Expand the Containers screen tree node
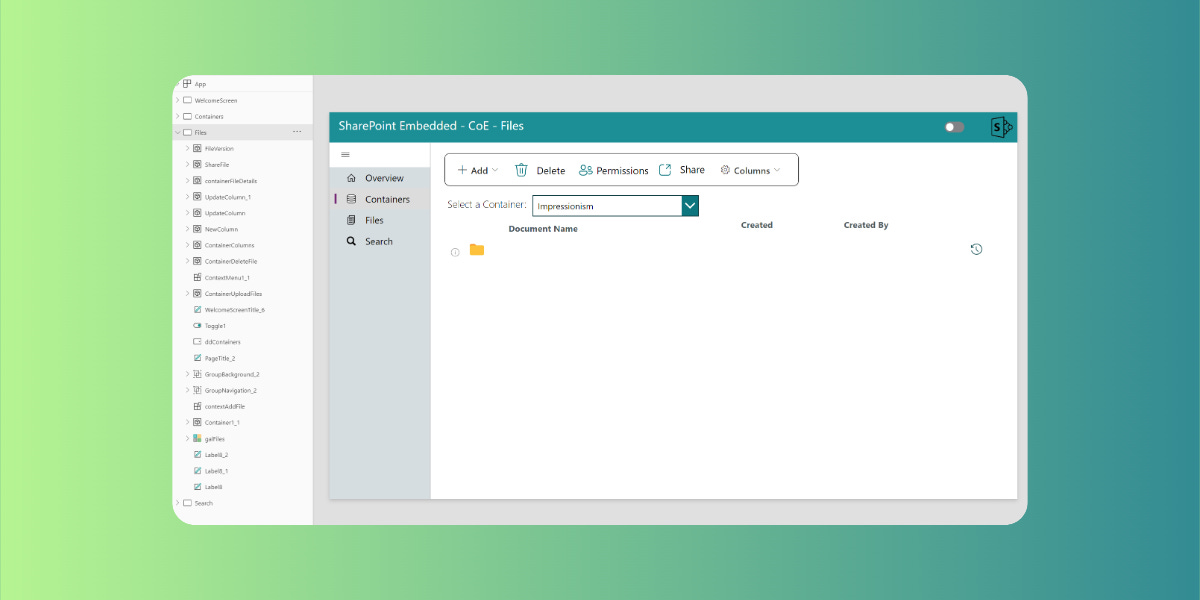This screenshot has height=600, width=1200. click(x=178, y=116)
